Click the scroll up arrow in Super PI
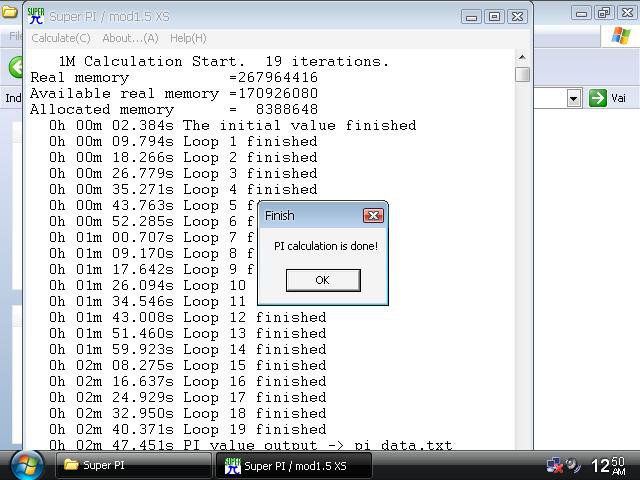The height and width of the screenshot is (480, 640). click(522, 57)
